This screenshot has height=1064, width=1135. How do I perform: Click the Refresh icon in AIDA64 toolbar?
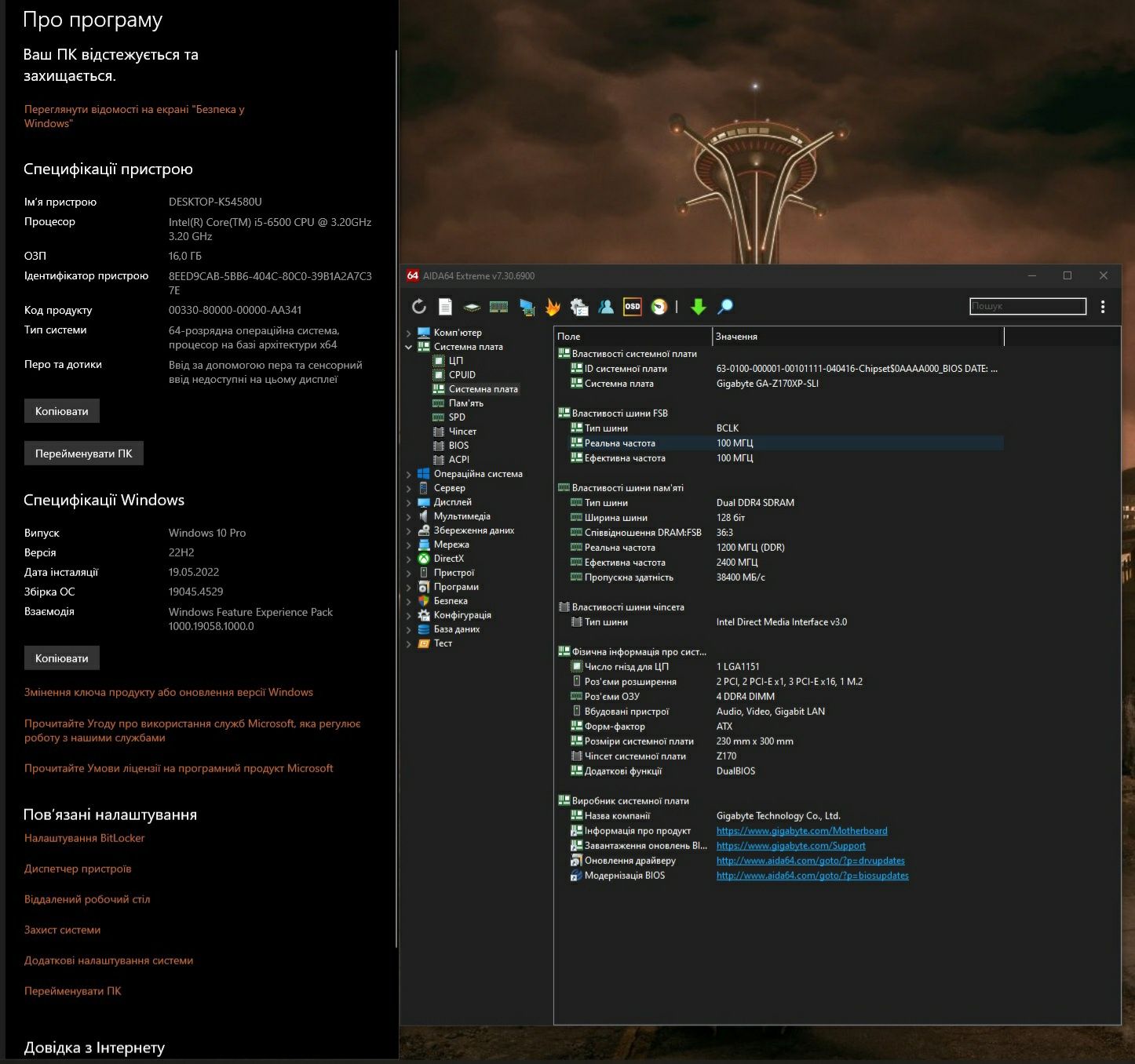[x=419, y=307]
